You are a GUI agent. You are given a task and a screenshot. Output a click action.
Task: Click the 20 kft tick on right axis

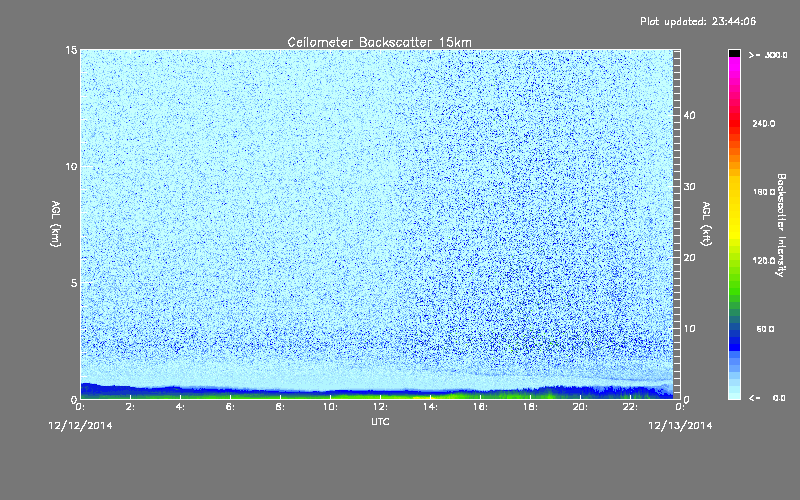pyautogui.click(x=689, y=258)
